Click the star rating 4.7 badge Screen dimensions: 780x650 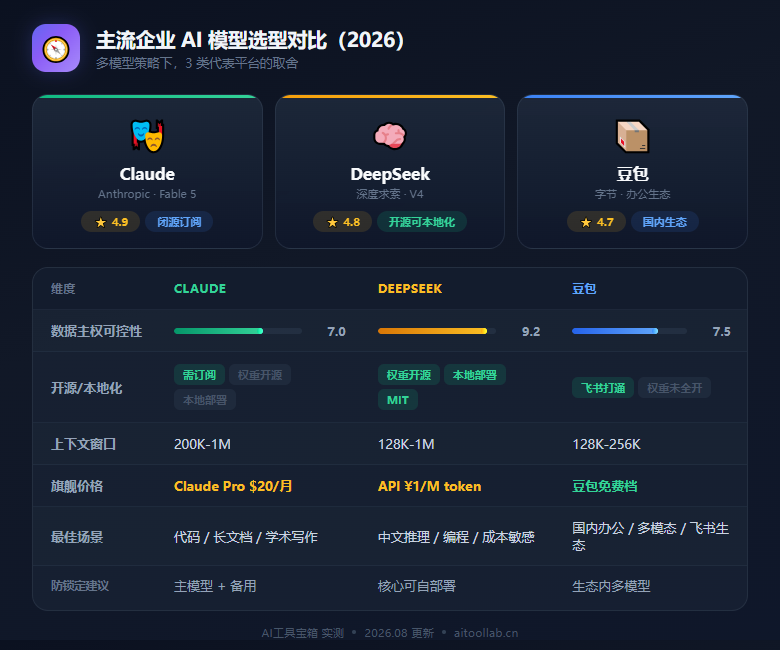pyautogui.click(x=596, y=222)
